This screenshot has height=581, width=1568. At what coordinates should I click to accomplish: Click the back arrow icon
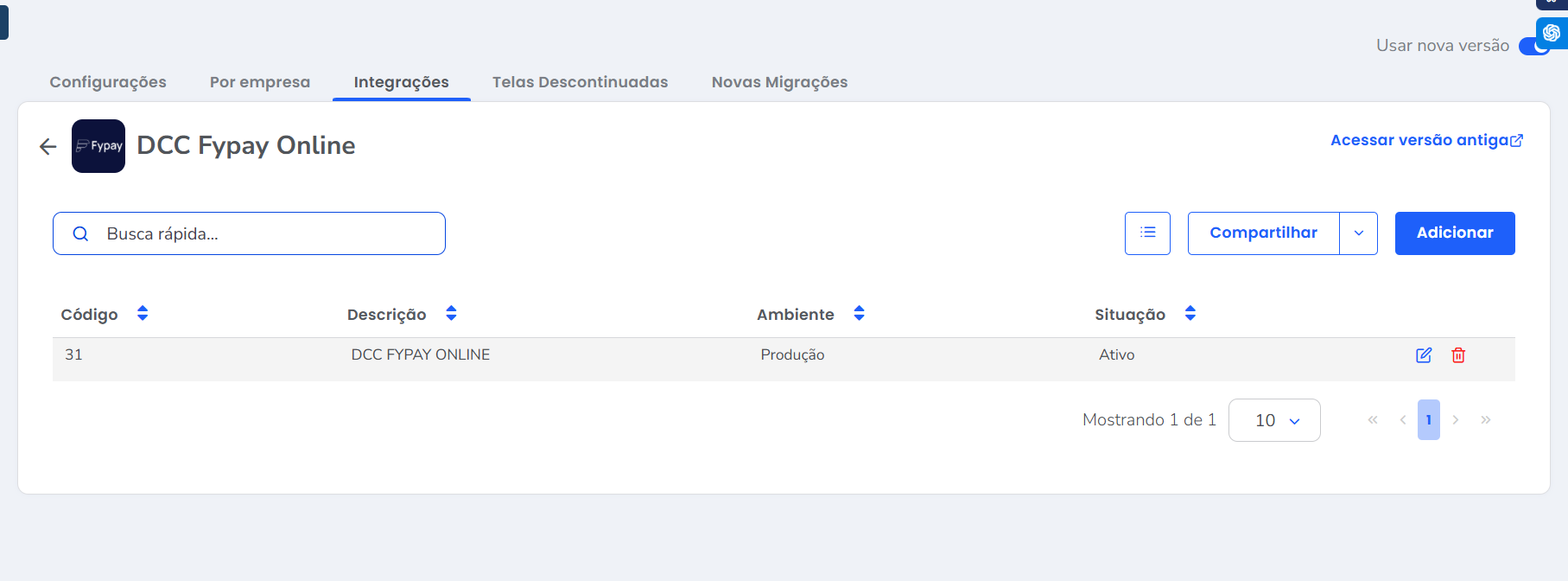click(48, 147)
